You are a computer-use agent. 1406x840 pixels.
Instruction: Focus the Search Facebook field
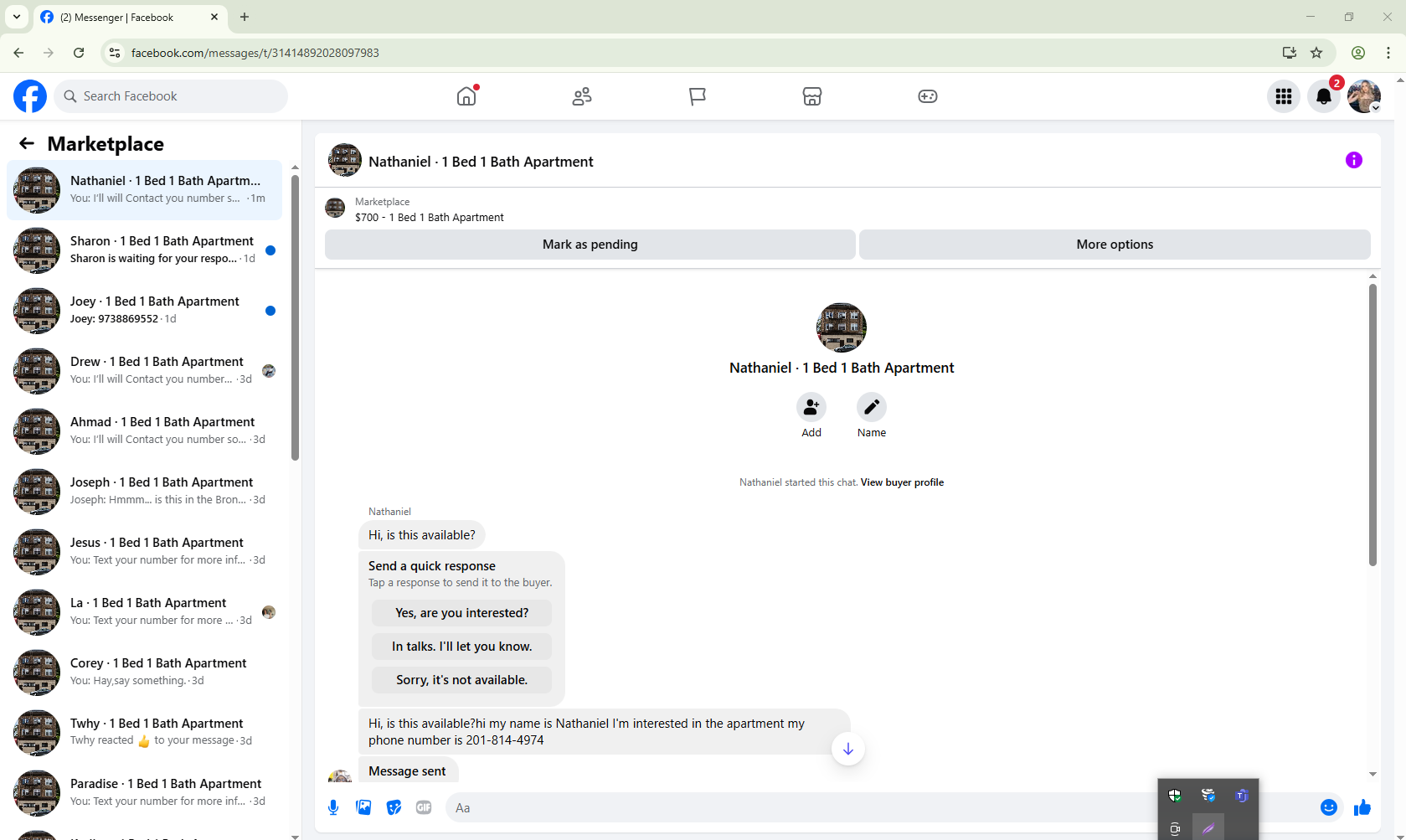(x=171, y=96)
